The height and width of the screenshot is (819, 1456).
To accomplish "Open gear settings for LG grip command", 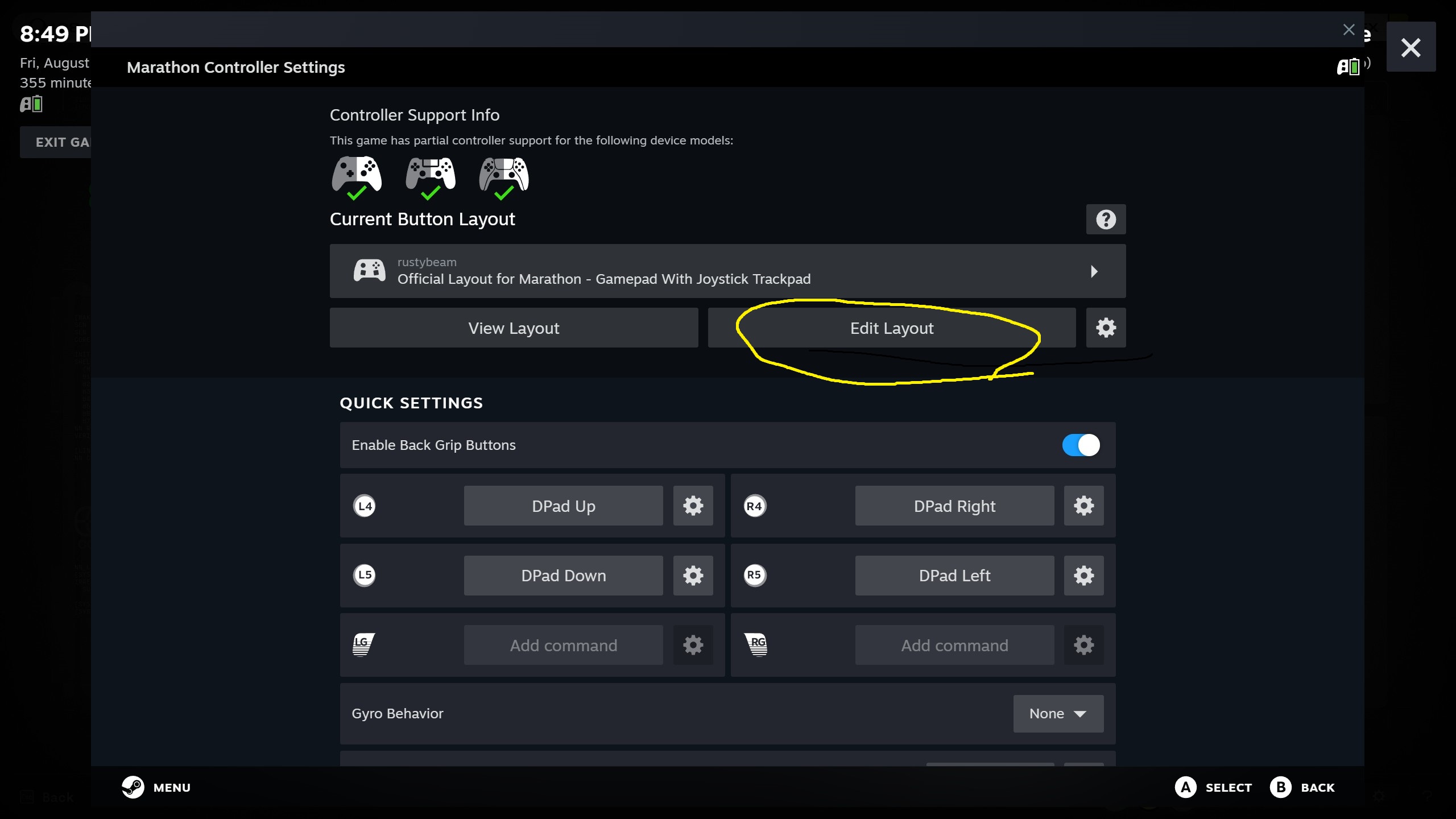I will point(693,645).
